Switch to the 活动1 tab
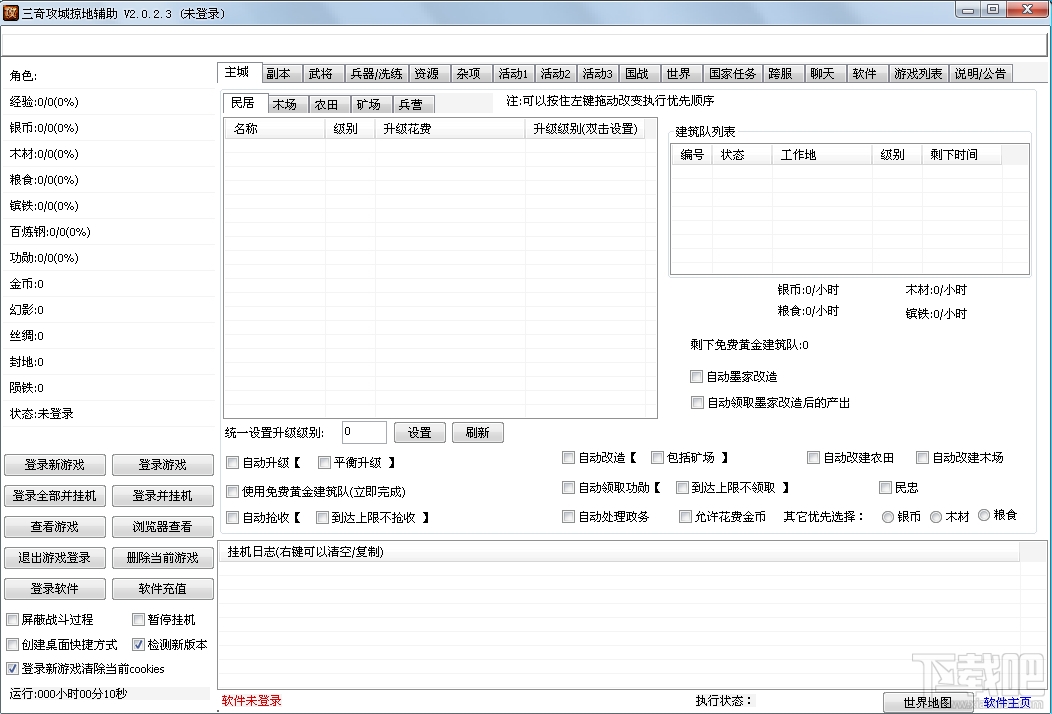Image resolution: width=1052 pixels, height=714 pixels. point(513,74)
